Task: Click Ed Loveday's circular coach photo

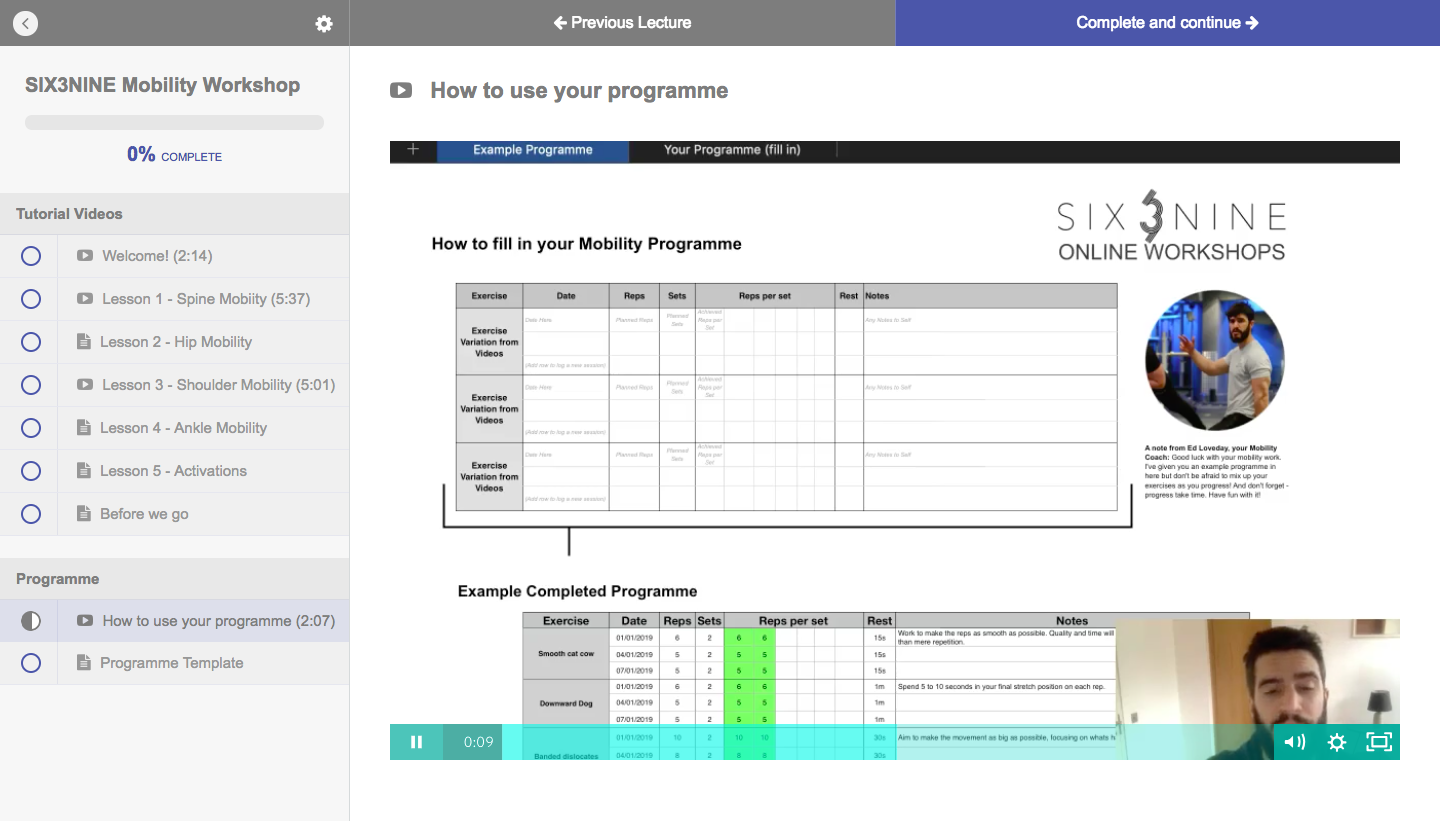Action: [1214, 360]
